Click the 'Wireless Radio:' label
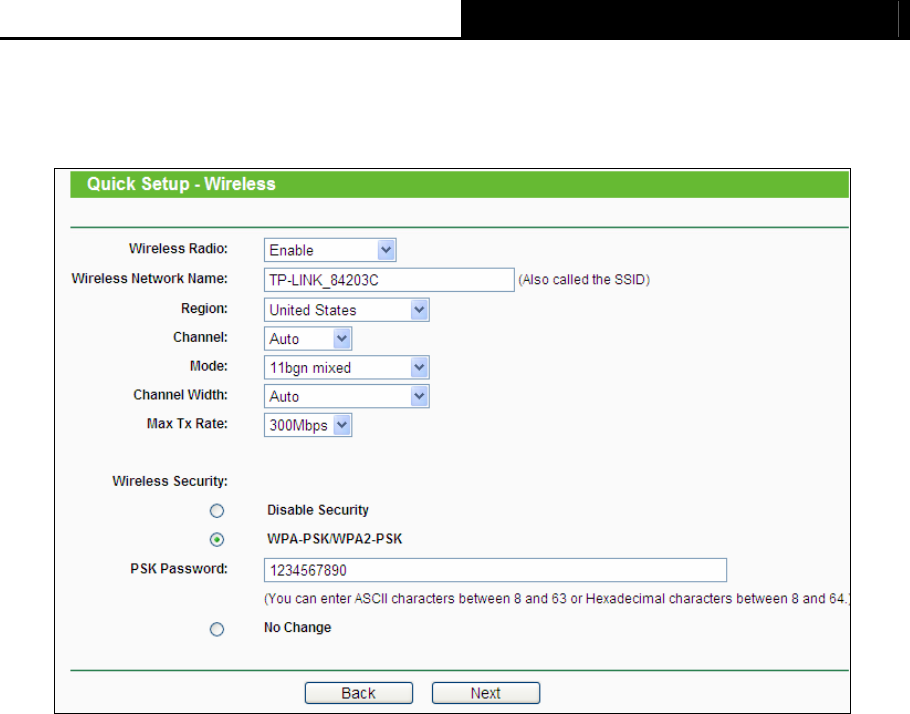 click(178, 248)
